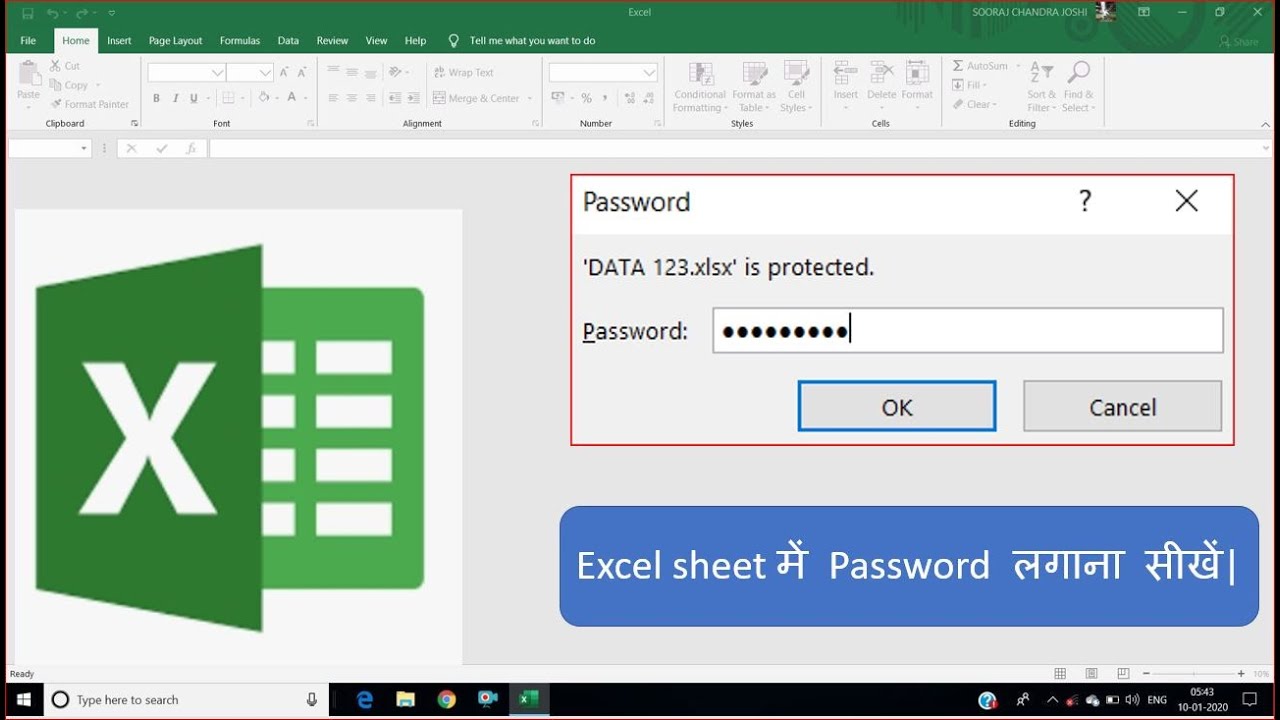Open the font name dropdown
The image size is (1280, 720).
[217, 73]
